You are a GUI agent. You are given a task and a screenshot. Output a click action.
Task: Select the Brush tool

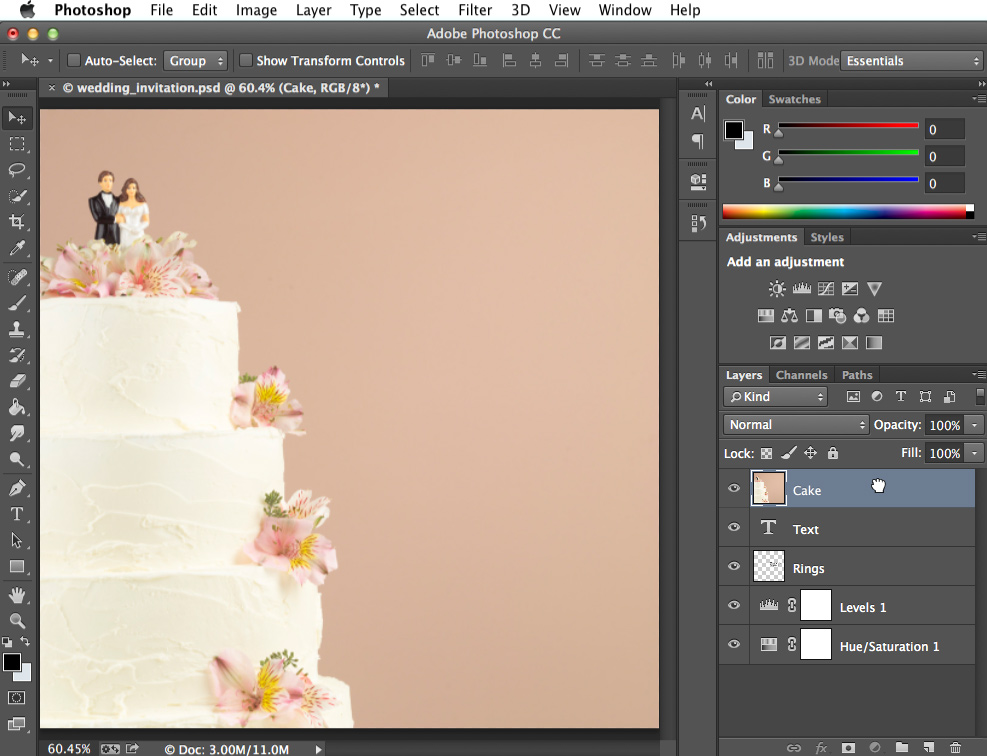[x=16, y=302]
